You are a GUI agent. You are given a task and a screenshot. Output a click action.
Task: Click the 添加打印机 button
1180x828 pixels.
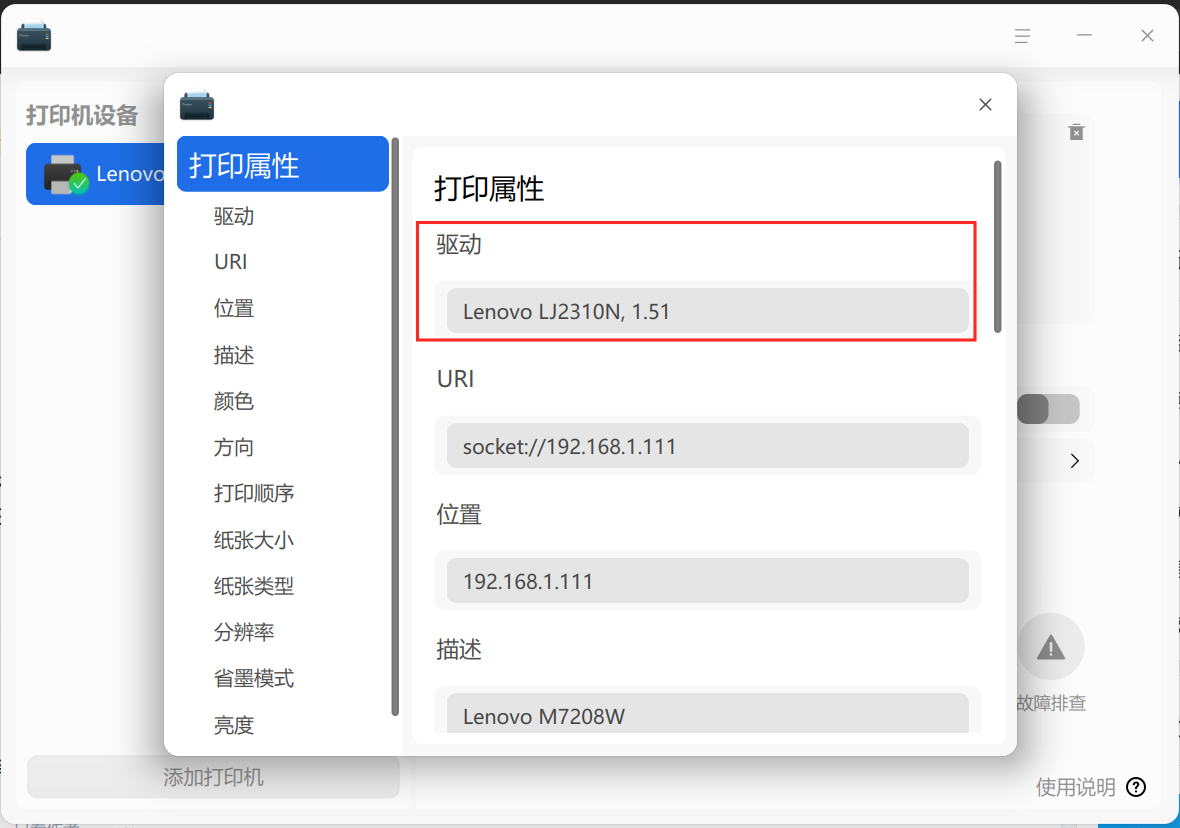pyautogui.click(x=213, y=777)
